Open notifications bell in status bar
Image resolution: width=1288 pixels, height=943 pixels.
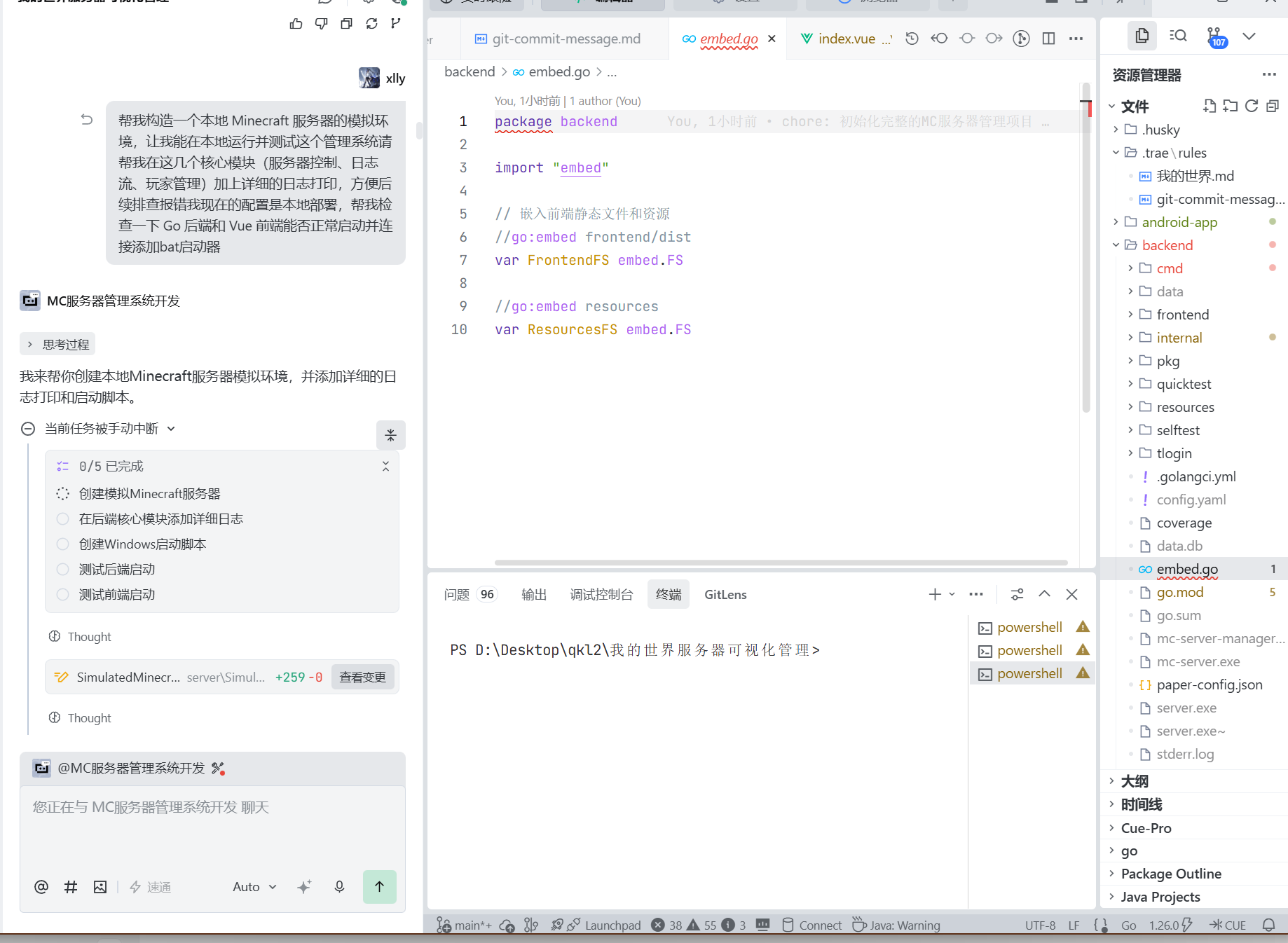1268,925
